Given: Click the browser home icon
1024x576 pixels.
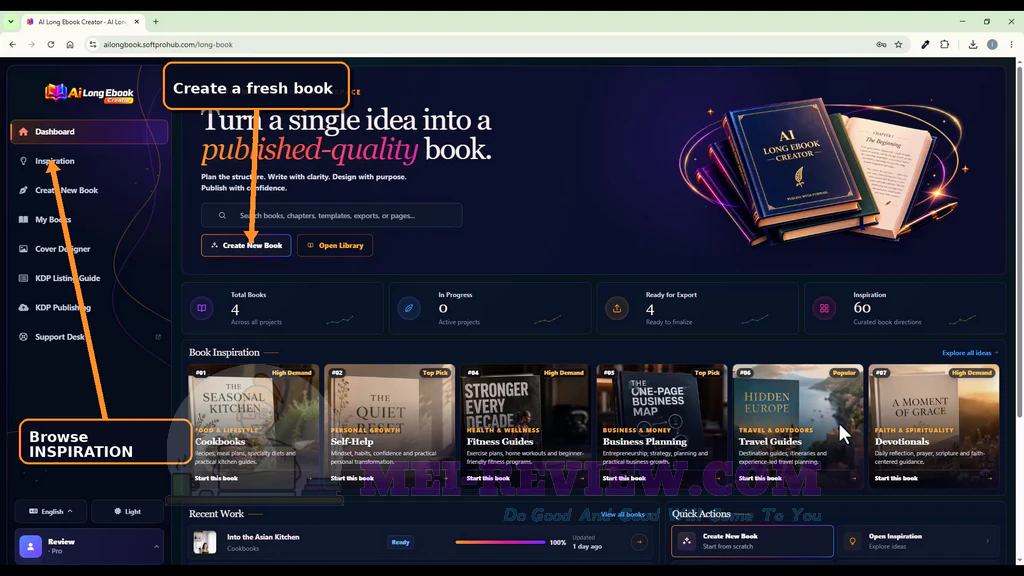Looking at the screenshot, I should [x=70, y=44].
